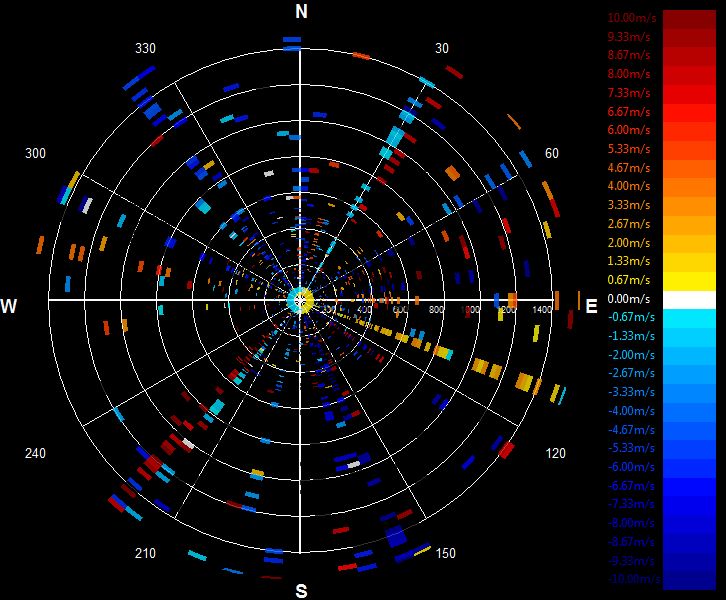
Task: Click the -5.33m/s legend label
Action: 631,448
